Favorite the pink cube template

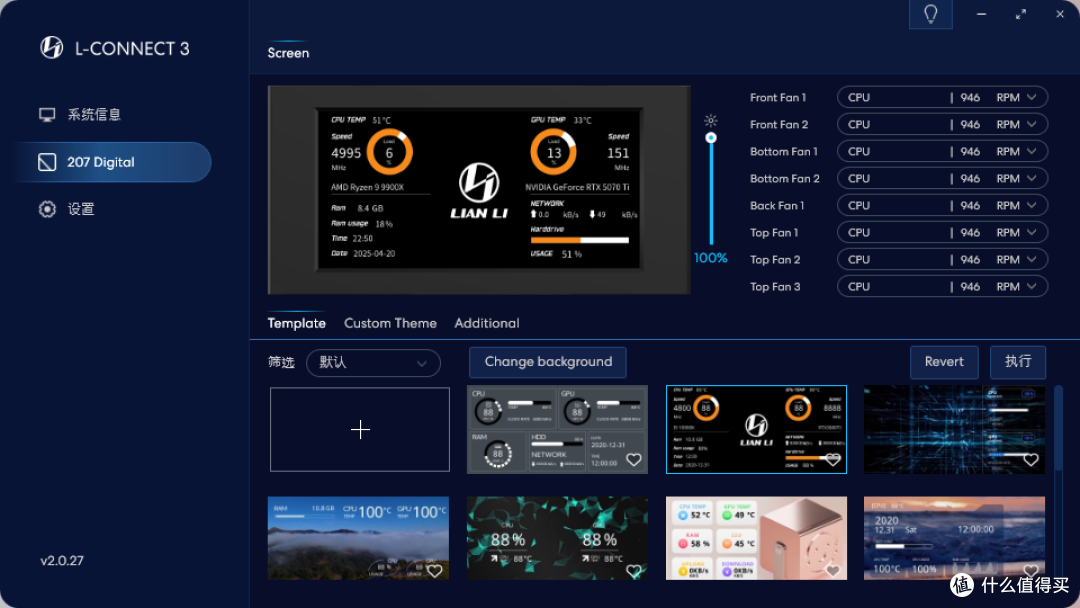[x=833, y=570]
